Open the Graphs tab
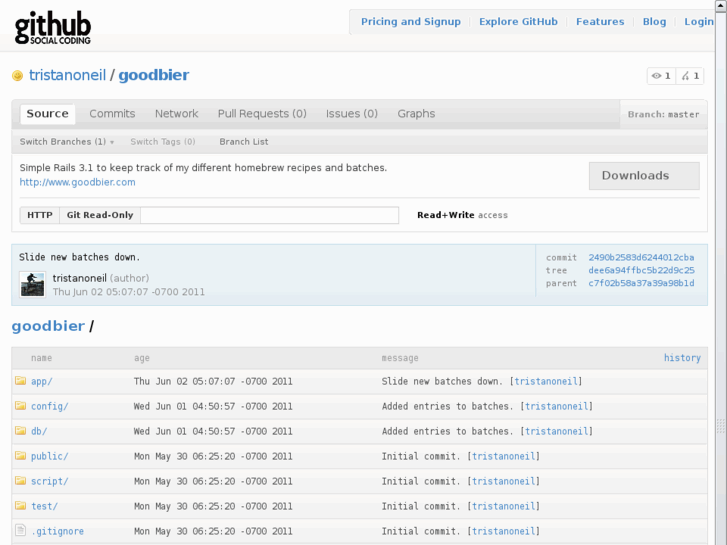Viewport: 727px width, 545px height. 416,114
